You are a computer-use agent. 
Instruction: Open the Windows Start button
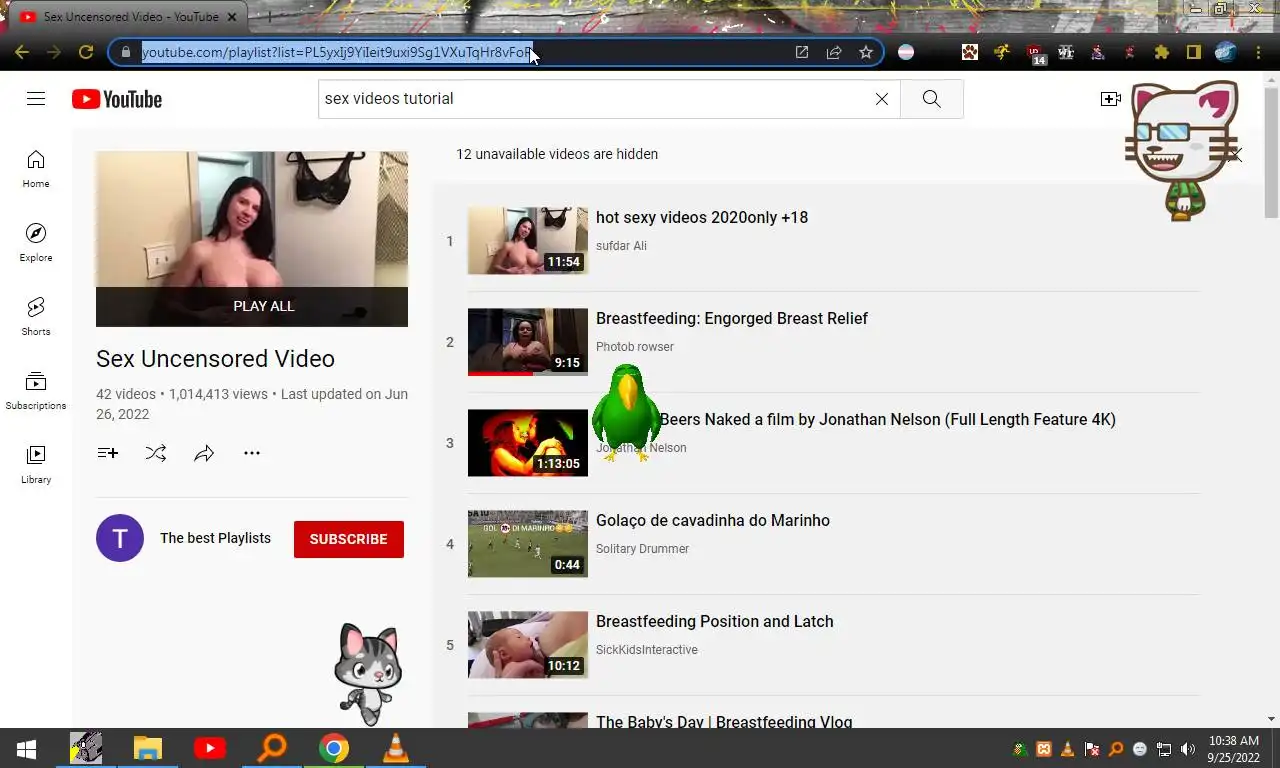click(x=26, y=748)
